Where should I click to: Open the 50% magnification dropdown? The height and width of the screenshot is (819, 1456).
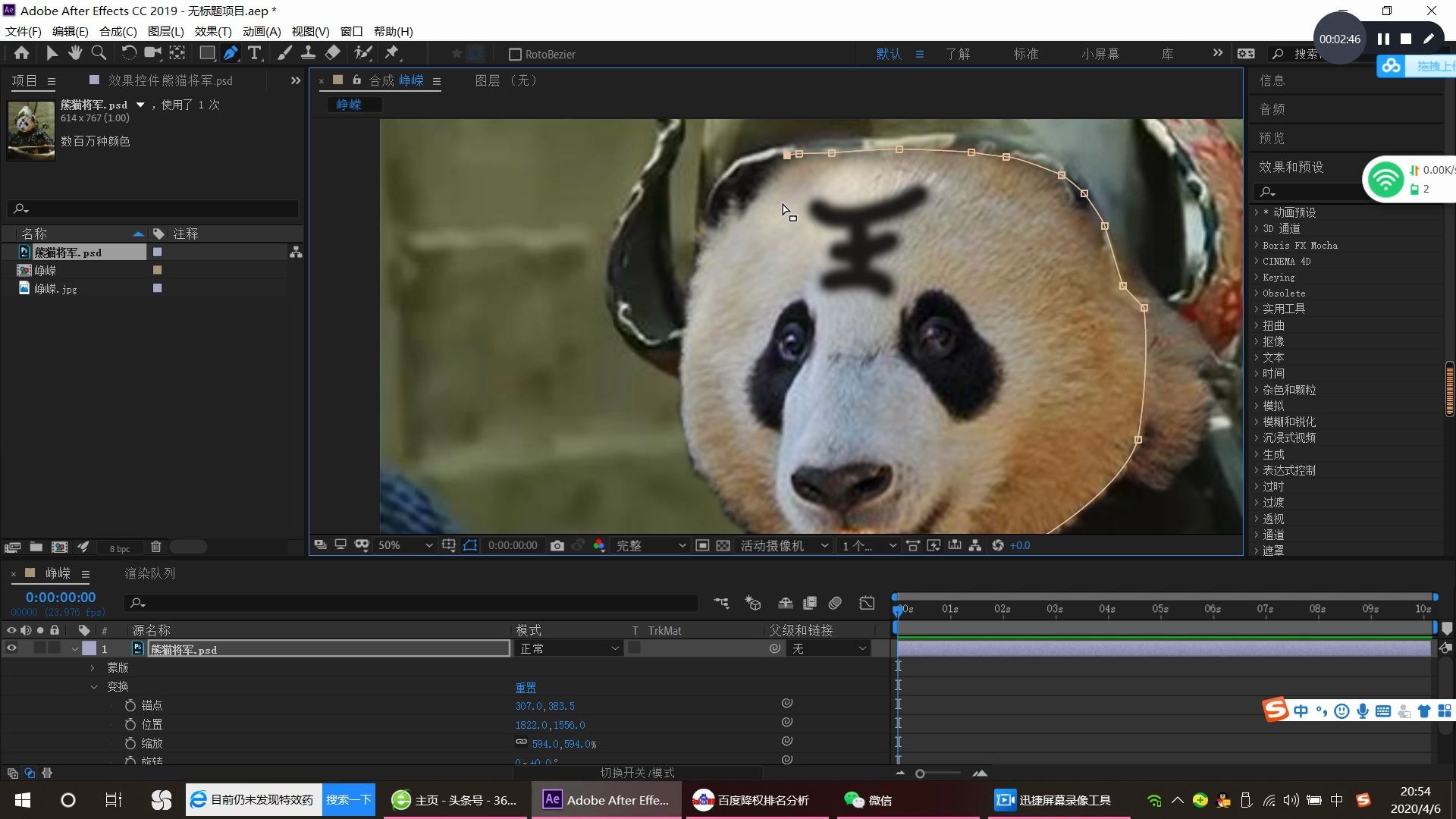point(405,545)
